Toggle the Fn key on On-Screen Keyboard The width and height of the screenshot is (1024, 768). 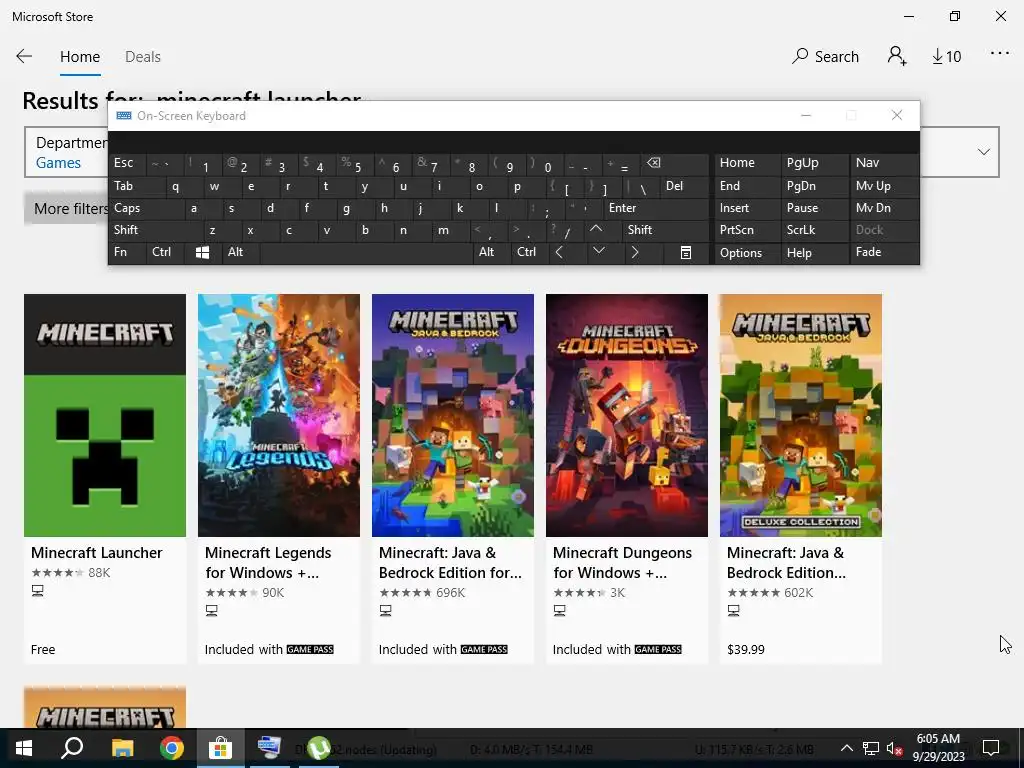point(128,252)
